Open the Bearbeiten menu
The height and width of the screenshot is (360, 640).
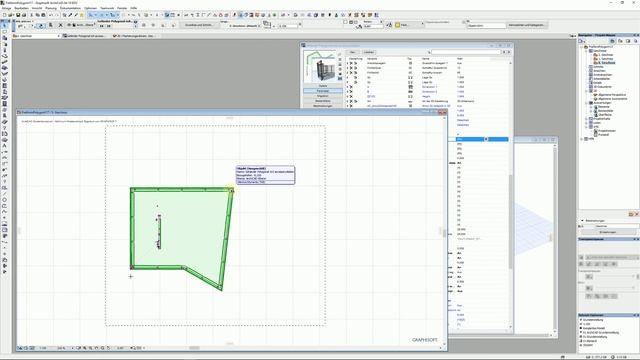pyautogui.click(x=22, y=8)
